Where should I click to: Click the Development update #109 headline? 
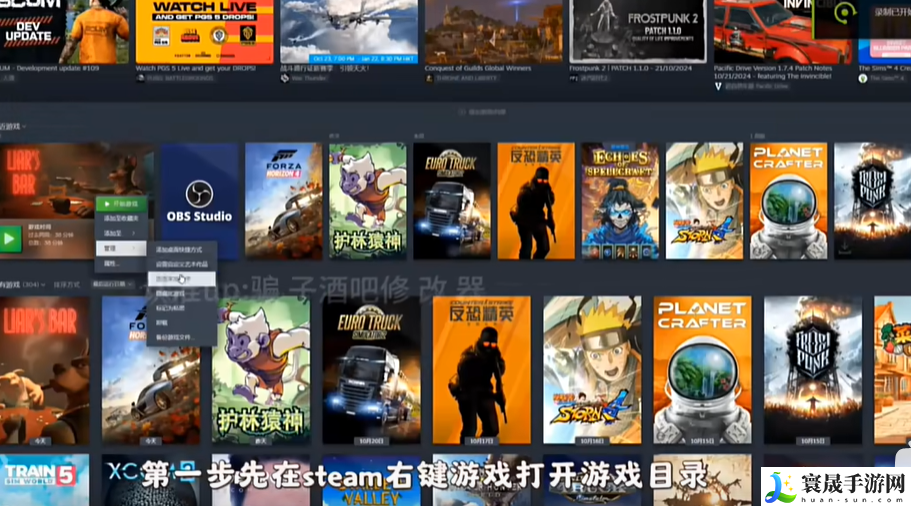pos(50,68)
